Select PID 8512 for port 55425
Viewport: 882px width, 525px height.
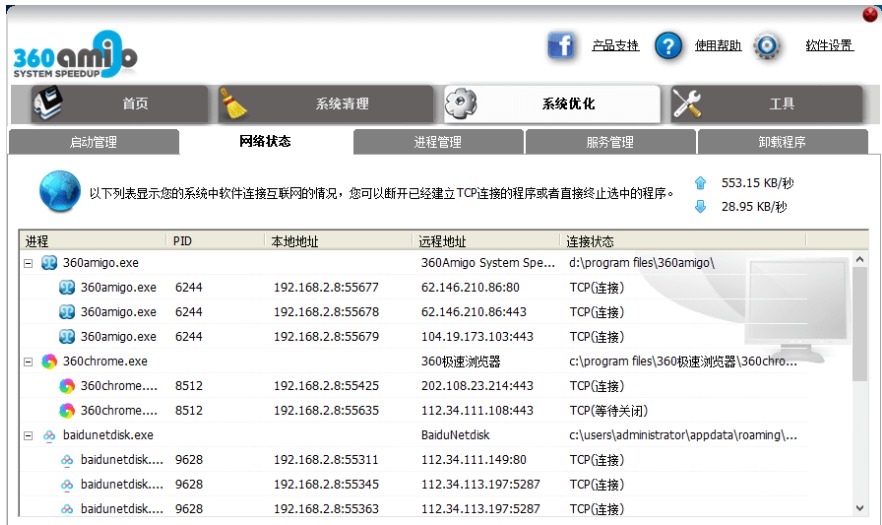click(188, 385)
